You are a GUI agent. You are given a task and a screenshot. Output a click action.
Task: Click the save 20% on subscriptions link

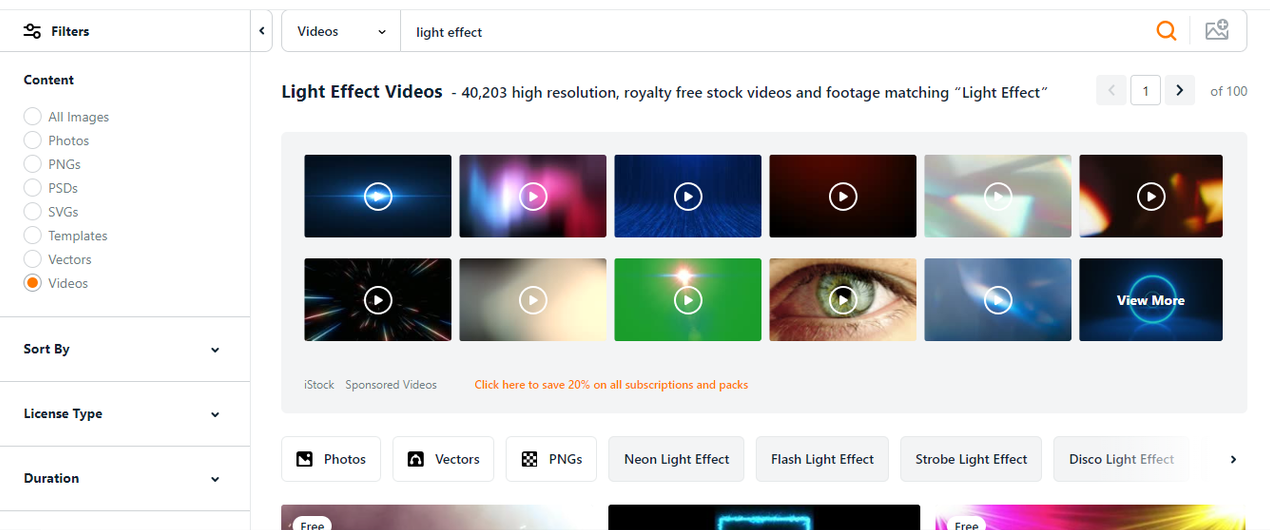pyautogui.click(x=611, y=384)
